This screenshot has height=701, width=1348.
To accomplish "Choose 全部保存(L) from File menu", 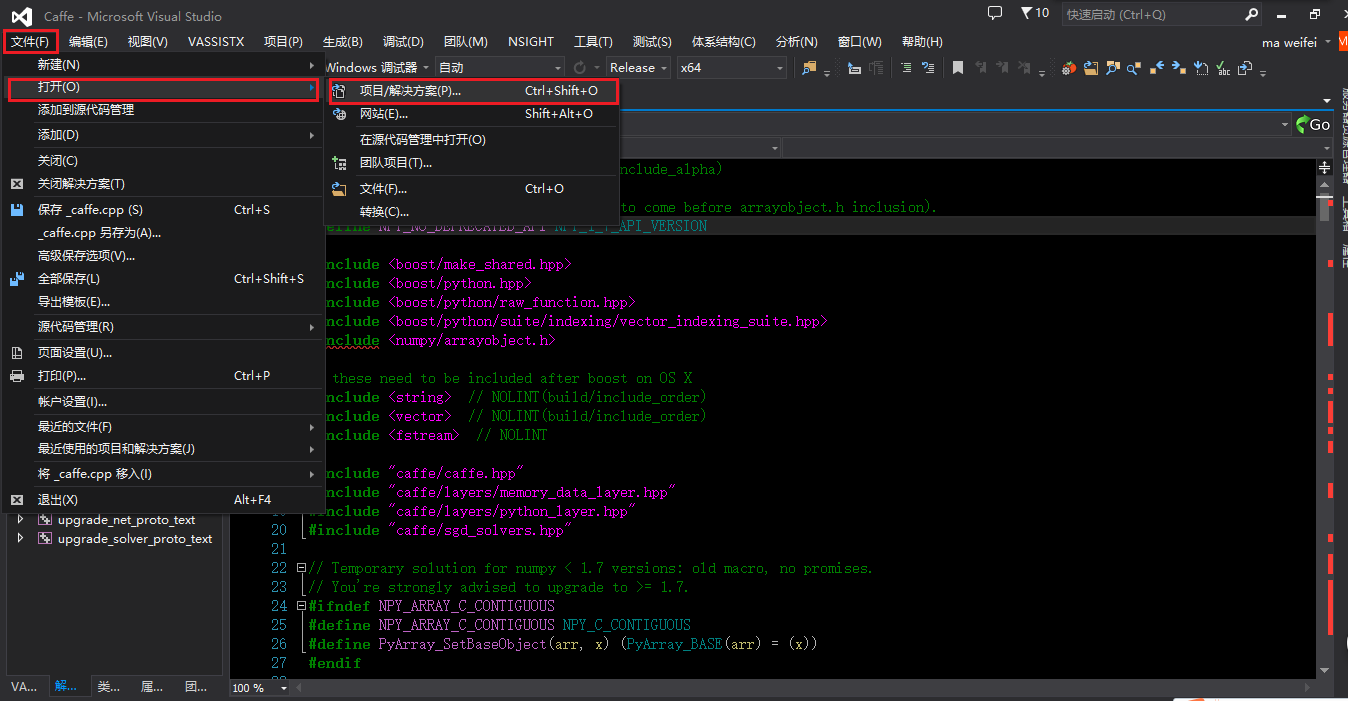I will coord(163,279).
